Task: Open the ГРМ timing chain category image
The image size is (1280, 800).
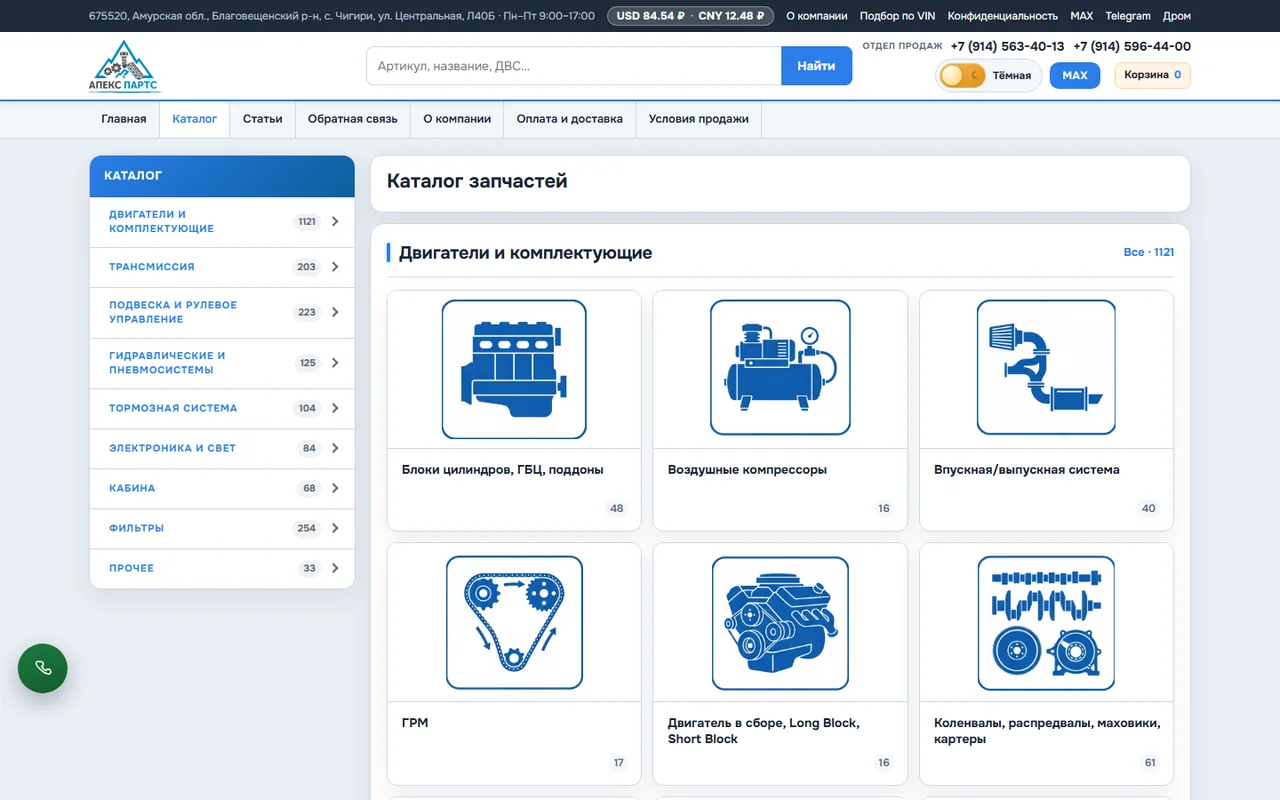Action: click(x=514, y=622)
